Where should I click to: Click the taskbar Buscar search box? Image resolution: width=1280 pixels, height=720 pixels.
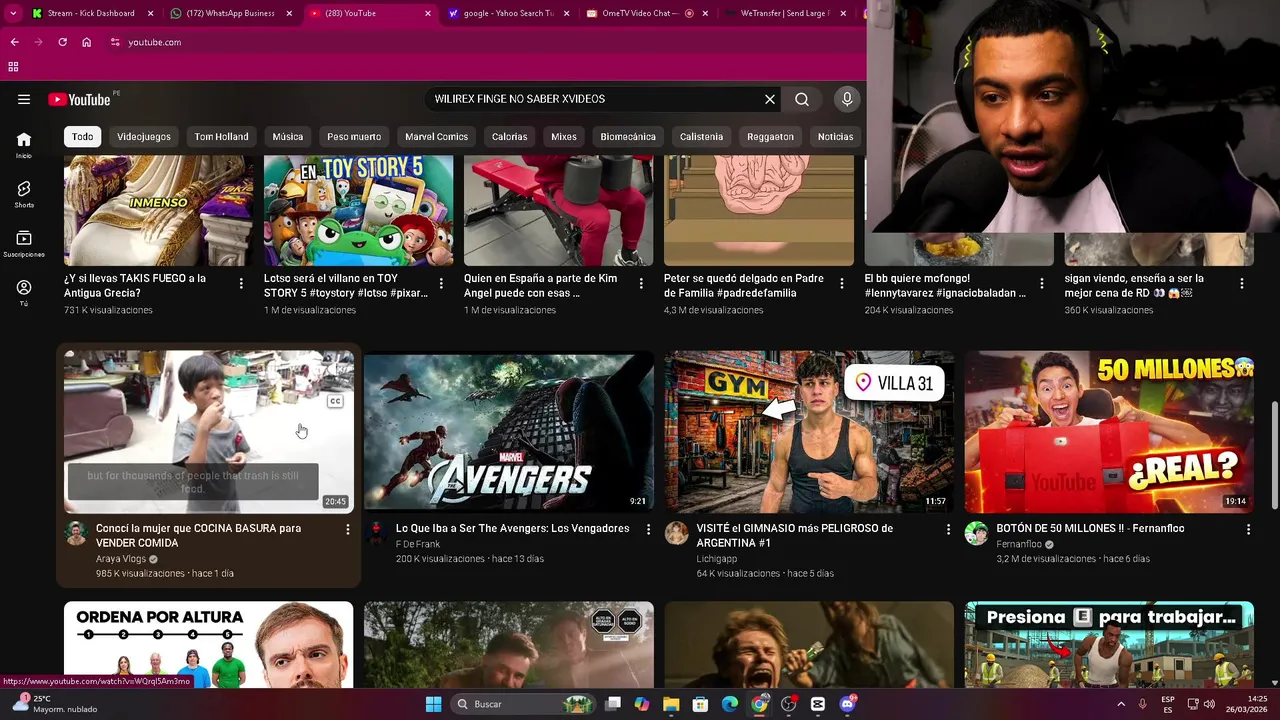[522, 704]
